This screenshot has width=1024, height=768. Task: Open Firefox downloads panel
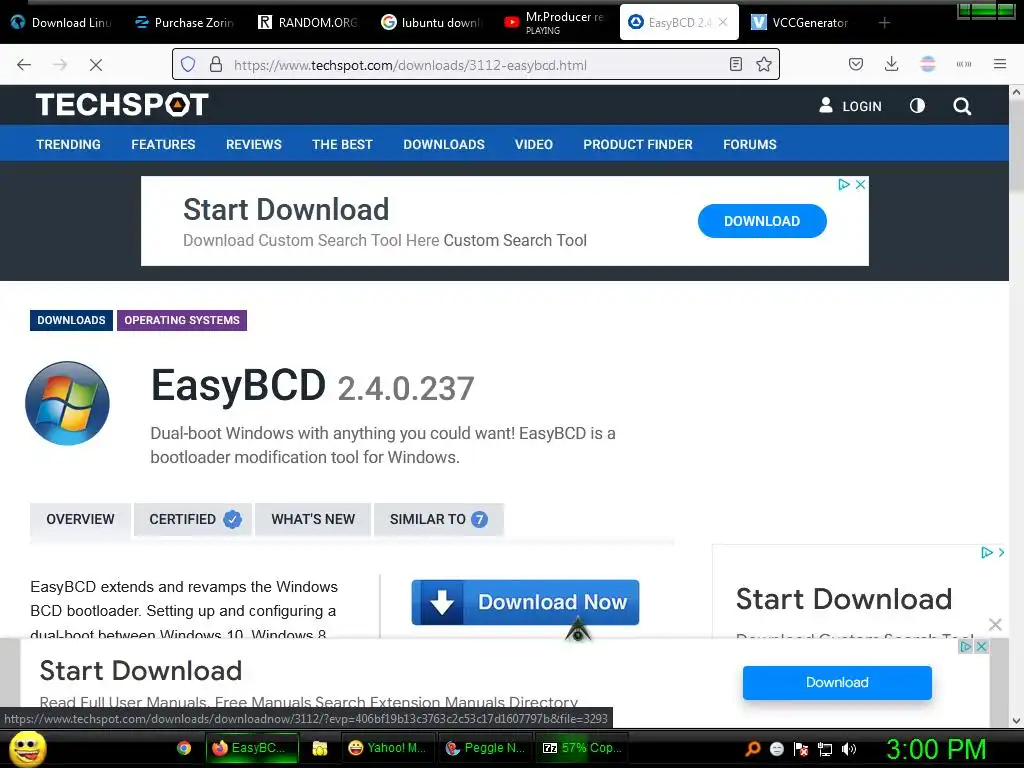click(891, 64)
